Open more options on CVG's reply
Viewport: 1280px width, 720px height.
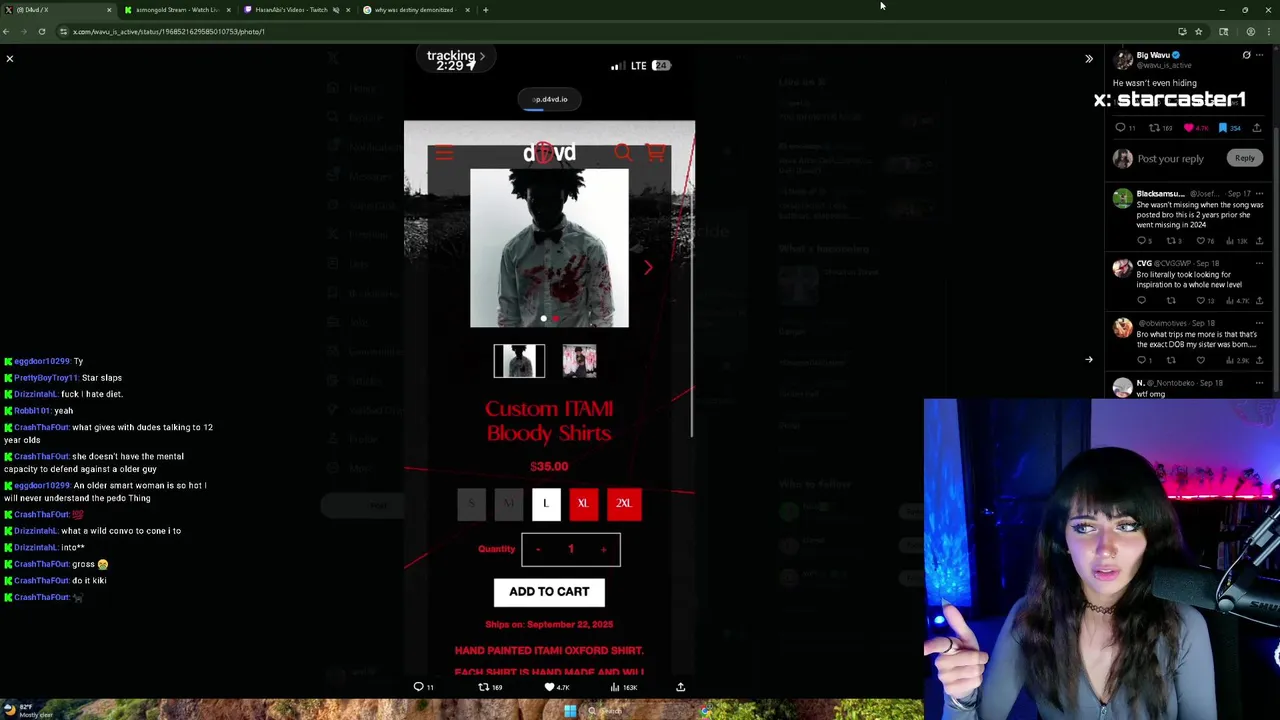pyautogui.click(x=1259, y=264)
